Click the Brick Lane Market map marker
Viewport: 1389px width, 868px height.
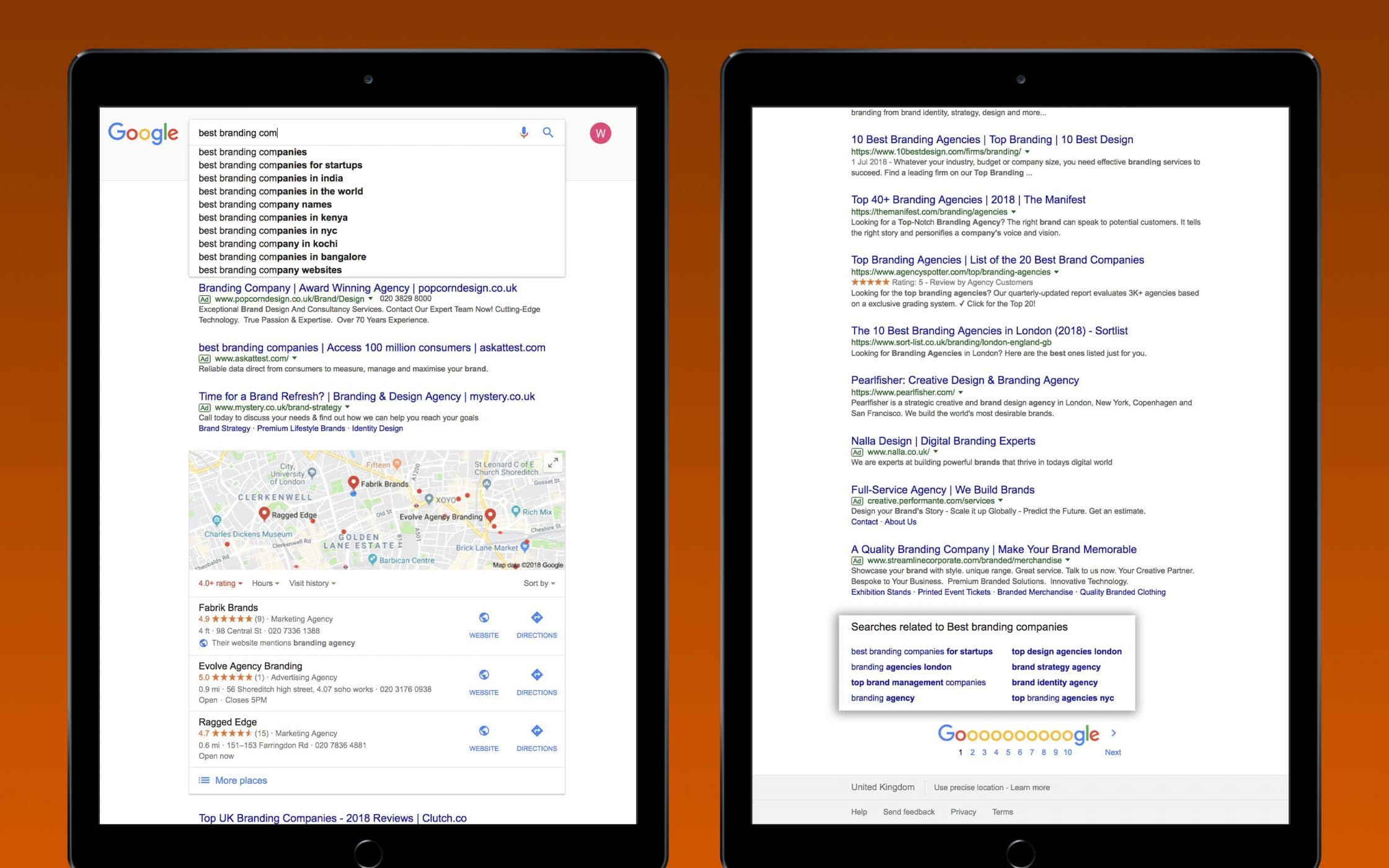525,546
